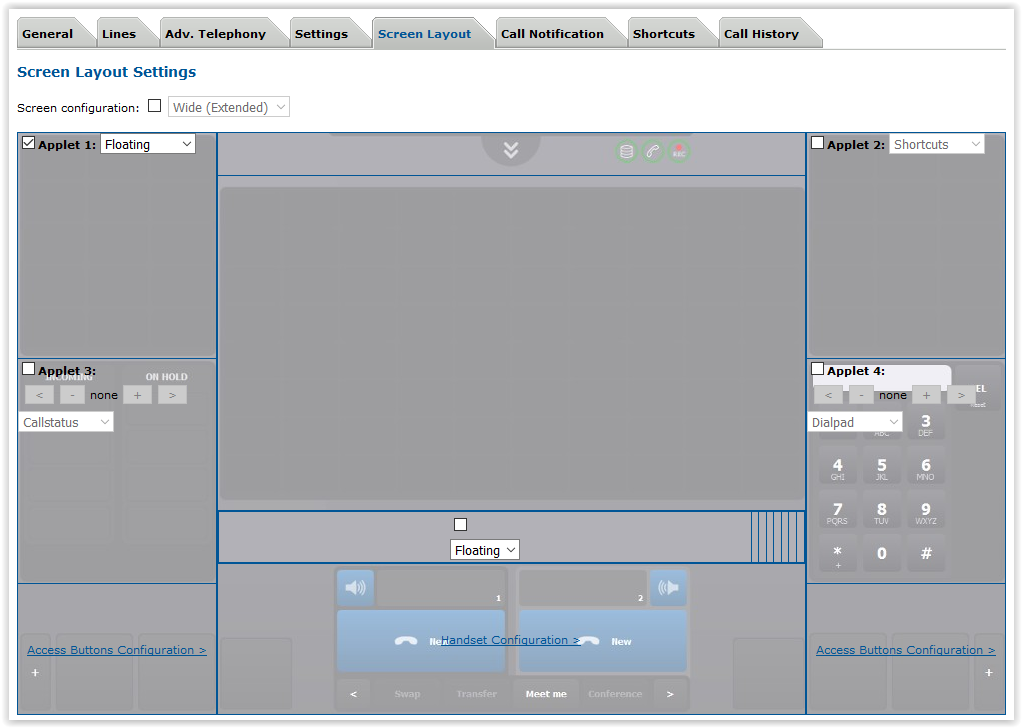
Task: Click the left speaker volume icon button
Action: point(355,588)
